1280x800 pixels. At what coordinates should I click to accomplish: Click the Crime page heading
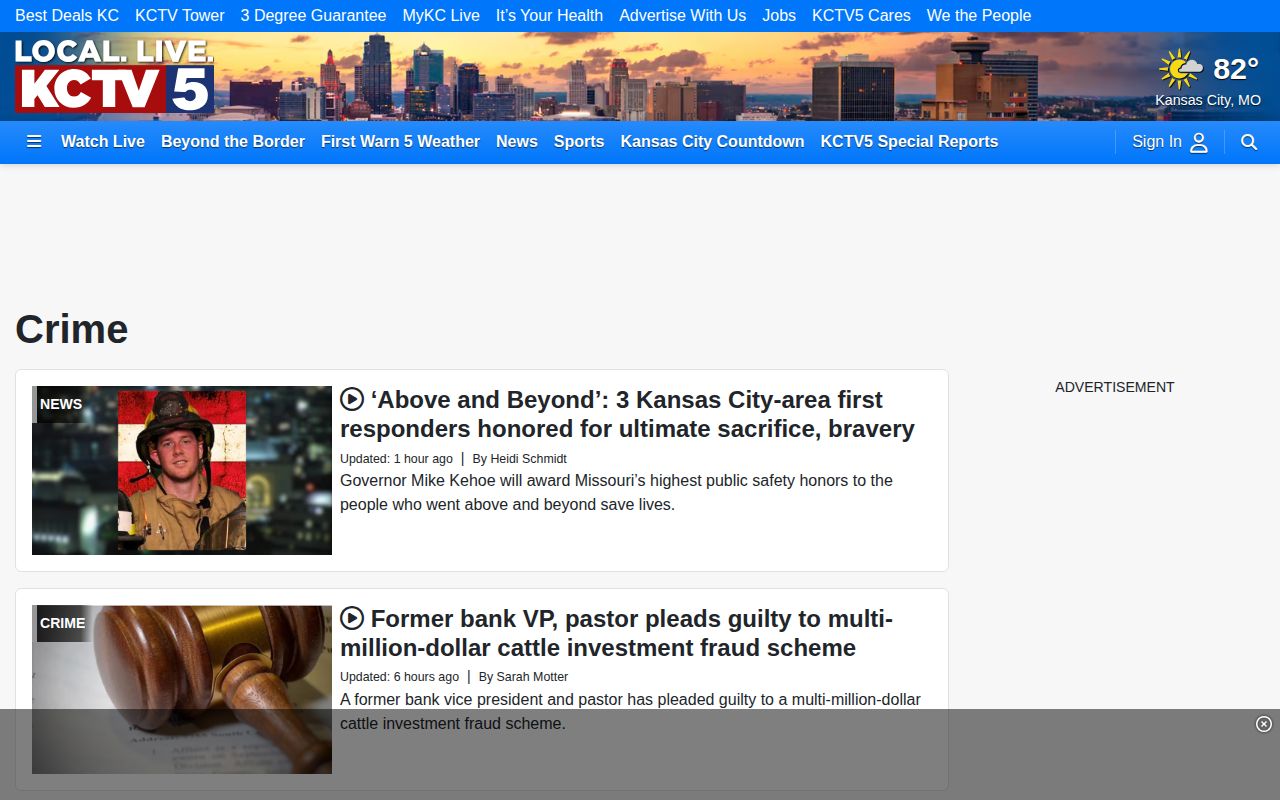(72, 329)
